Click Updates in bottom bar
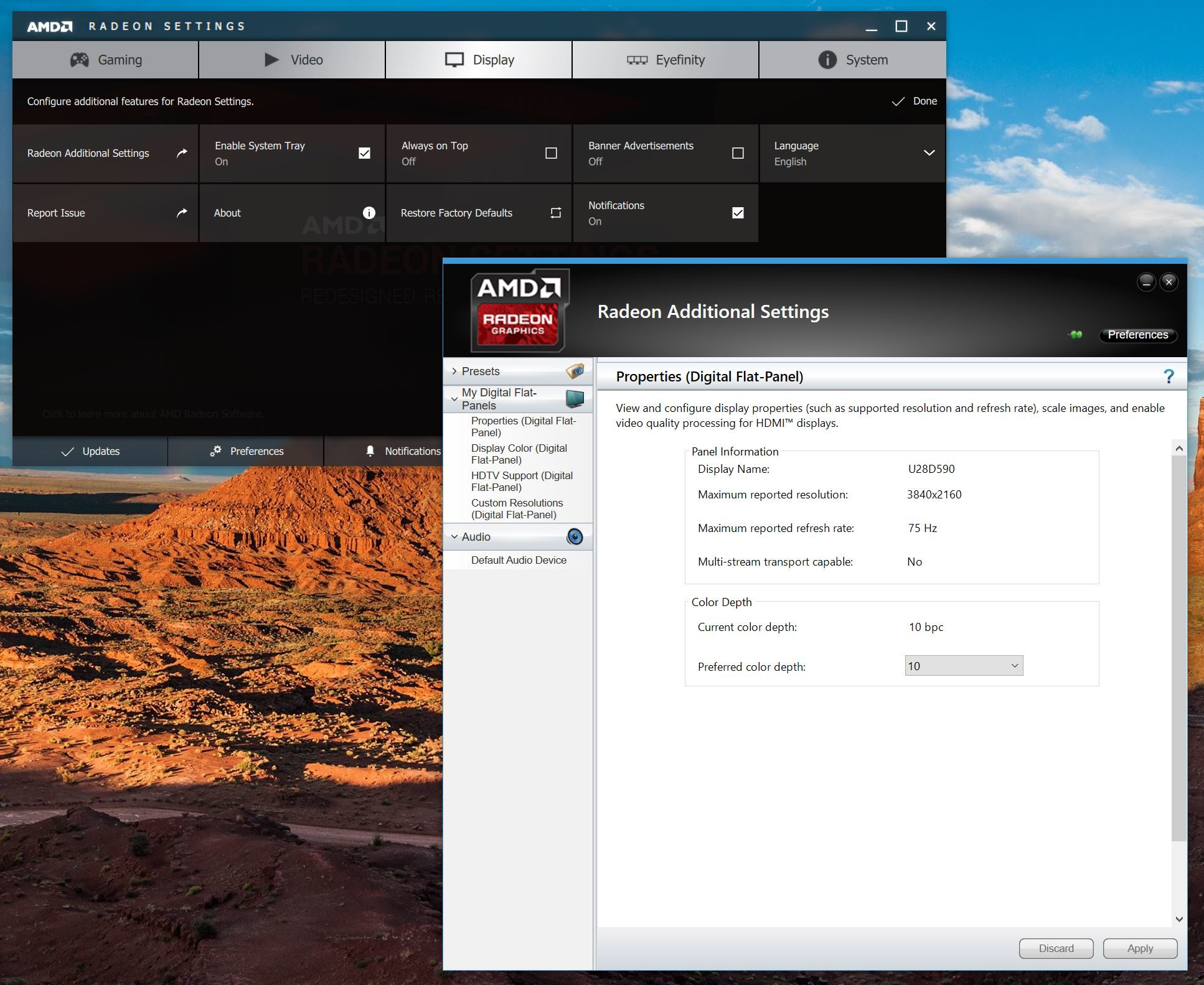 click(90, 451)
